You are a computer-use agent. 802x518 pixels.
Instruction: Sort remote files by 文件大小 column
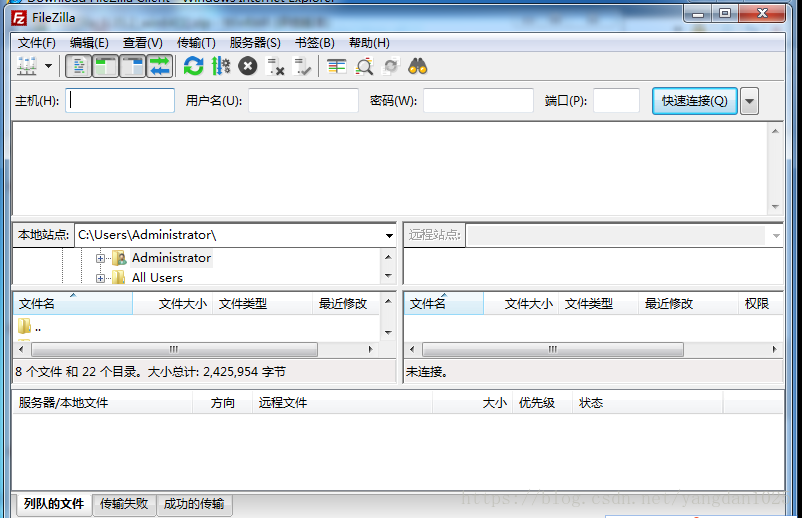pos(521,304)
